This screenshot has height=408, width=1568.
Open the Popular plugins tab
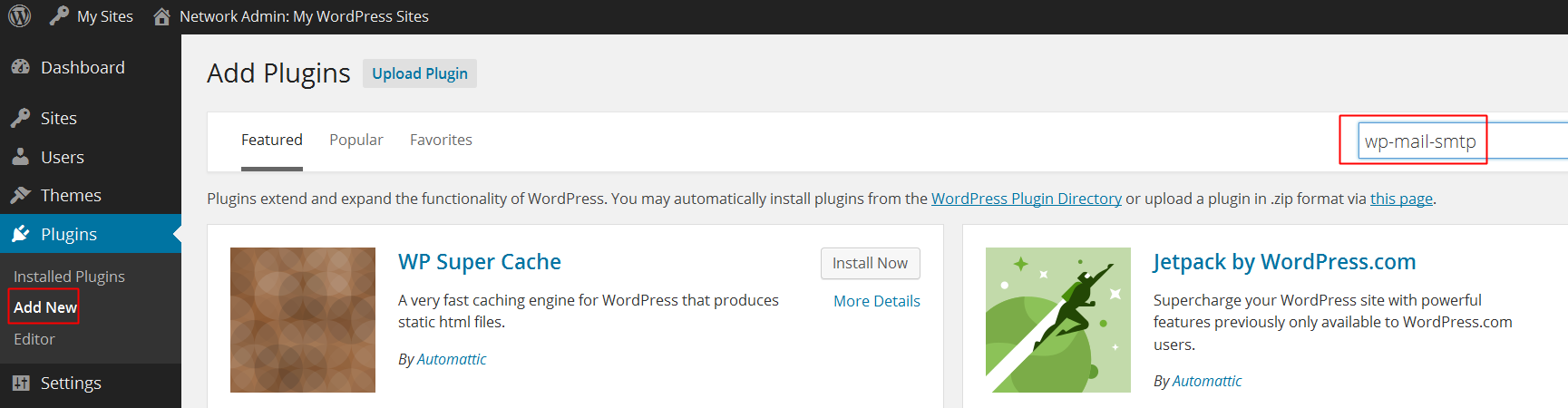point(355,140)
